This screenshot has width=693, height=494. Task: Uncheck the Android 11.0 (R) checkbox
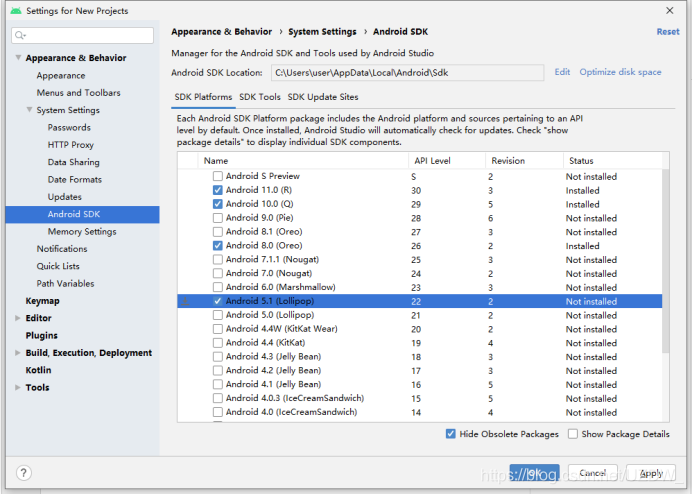[217, 190]
